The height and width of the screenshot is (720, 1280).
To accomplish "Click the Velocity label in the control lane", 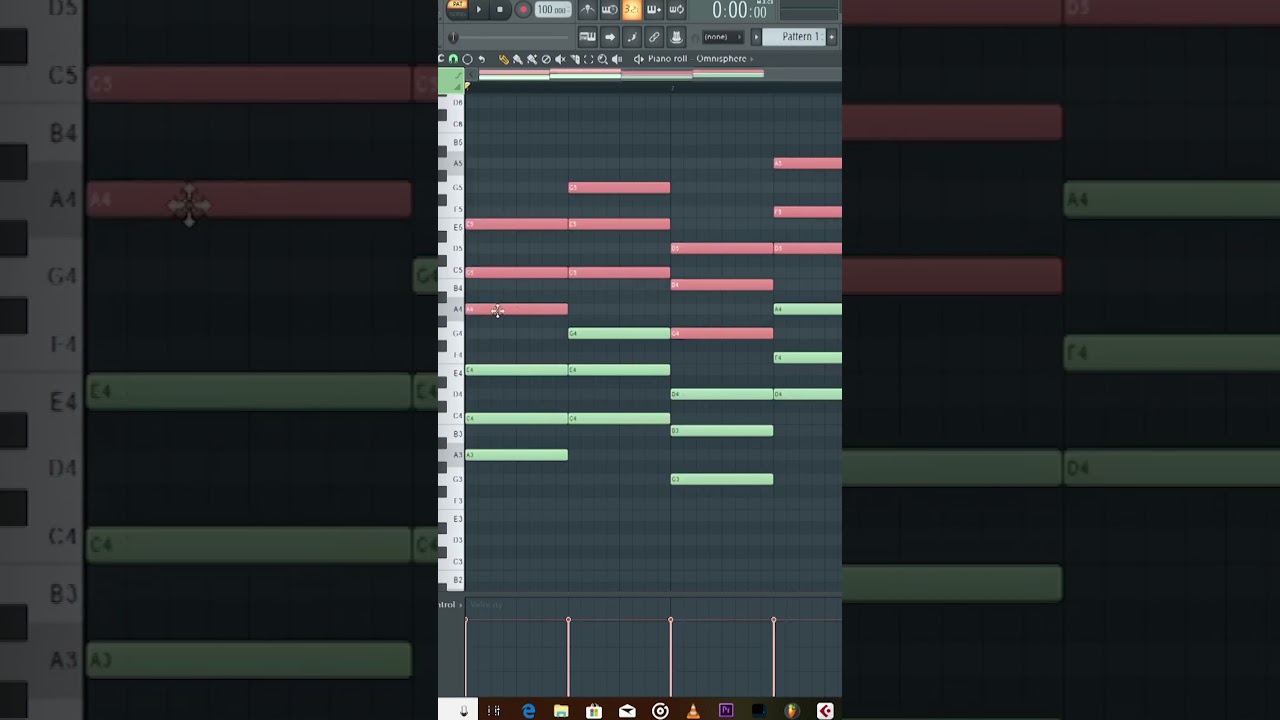I will click(486, 605).
